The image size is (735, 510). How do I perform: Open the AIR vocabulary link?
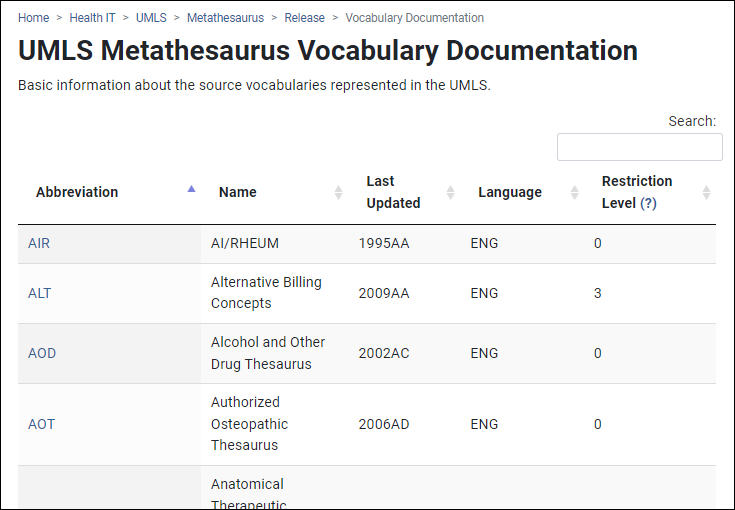coord(39,243)
